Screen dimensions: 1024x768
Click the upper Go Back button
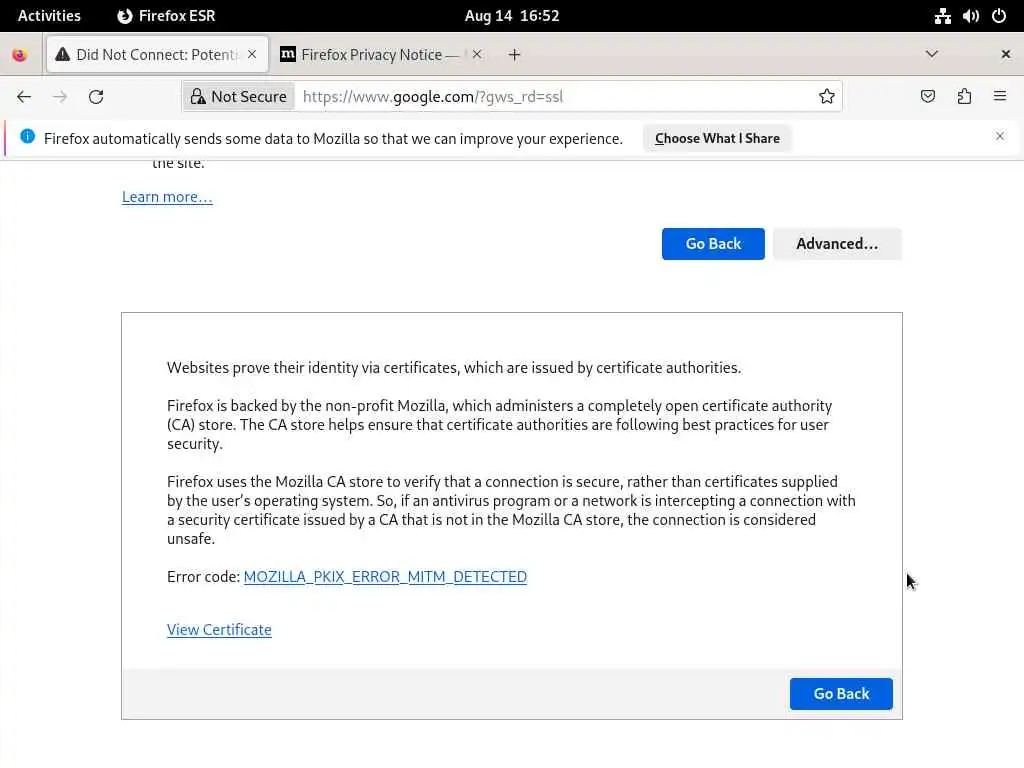[x=713, y=244]
